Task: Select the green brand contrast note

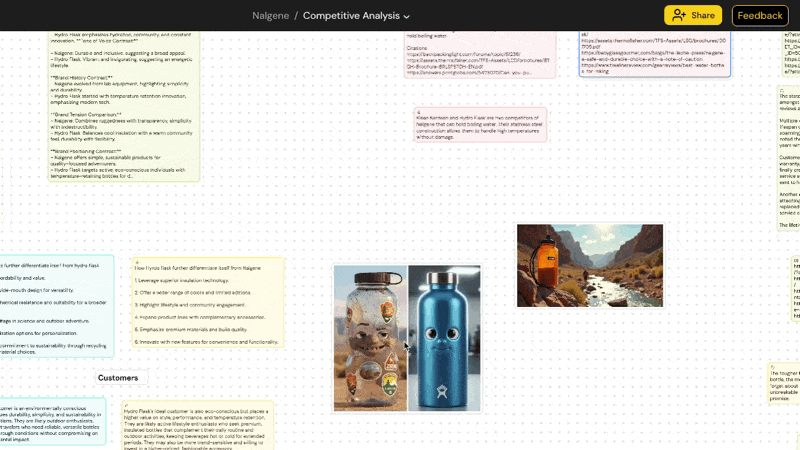Action: 124,105
